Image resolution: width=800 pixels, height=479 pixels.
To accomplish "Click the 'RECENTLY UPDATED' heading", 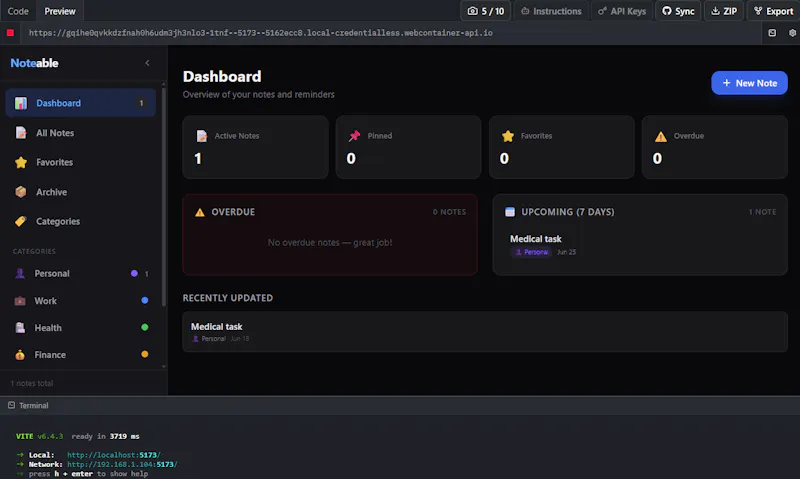I will (228, 298).
